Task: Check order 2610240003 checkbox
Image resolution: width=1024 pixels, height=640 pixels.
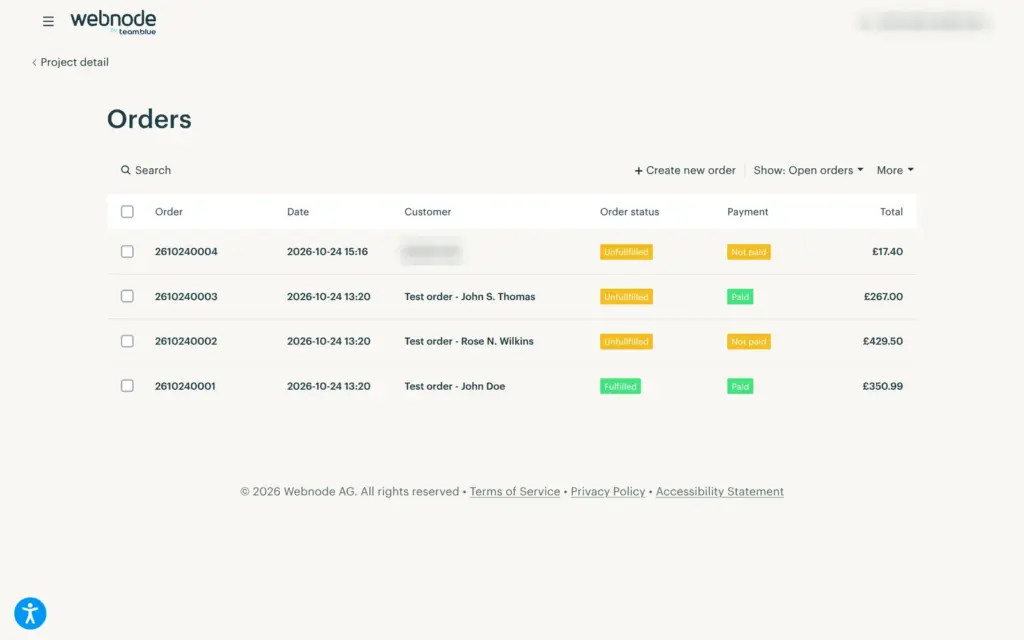Action: pos(127,296)
